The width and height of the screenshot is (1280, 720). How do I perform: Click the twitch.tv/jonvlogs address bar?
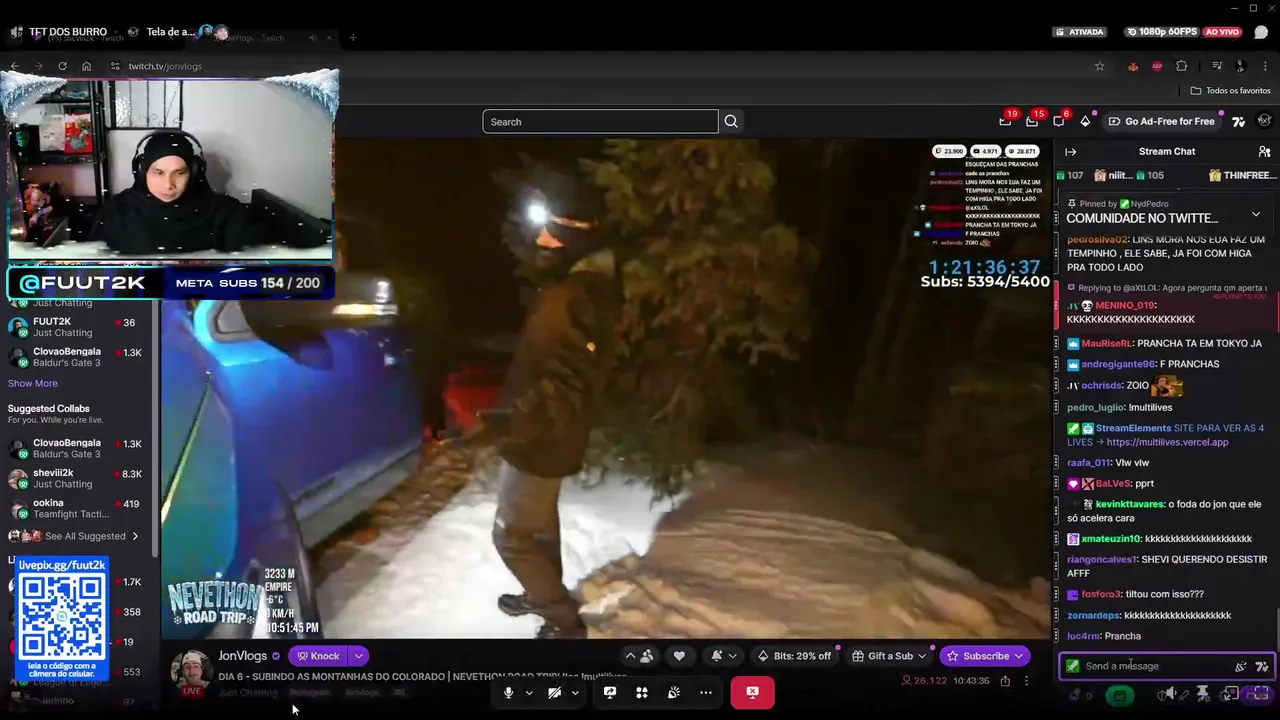pyautogui.click(x=165, y=66)
